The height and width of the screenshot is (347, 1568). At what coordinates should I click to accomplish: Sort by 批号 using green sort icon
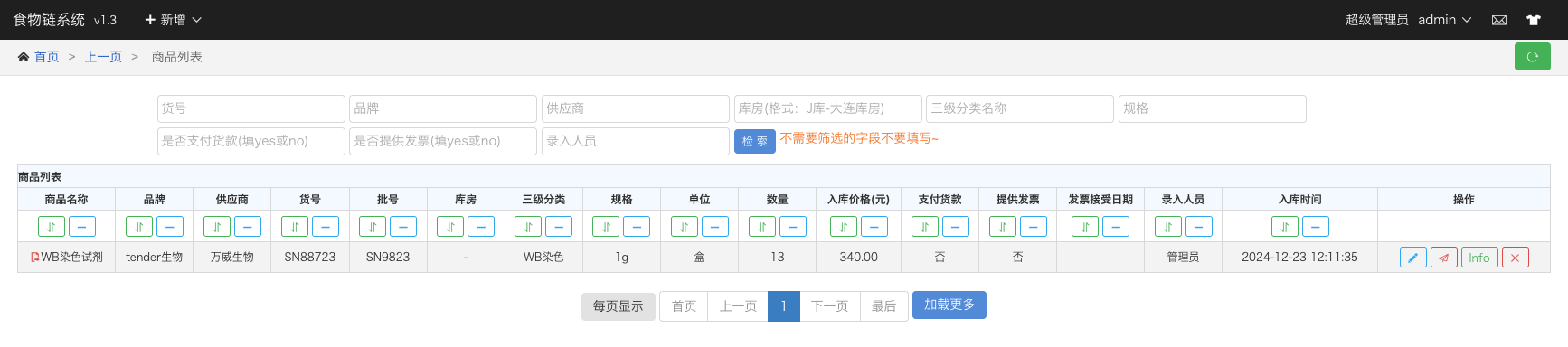(x=373, y=227)
